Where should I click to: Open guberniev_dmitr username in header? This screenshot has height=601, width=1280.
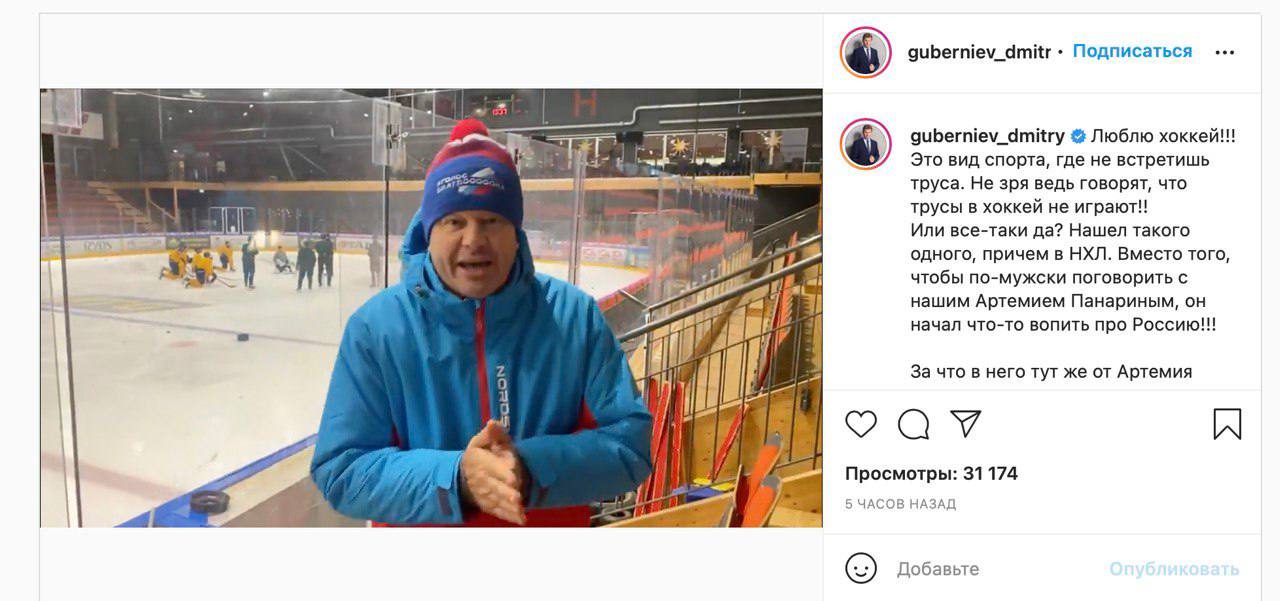(x=979, y=52)
